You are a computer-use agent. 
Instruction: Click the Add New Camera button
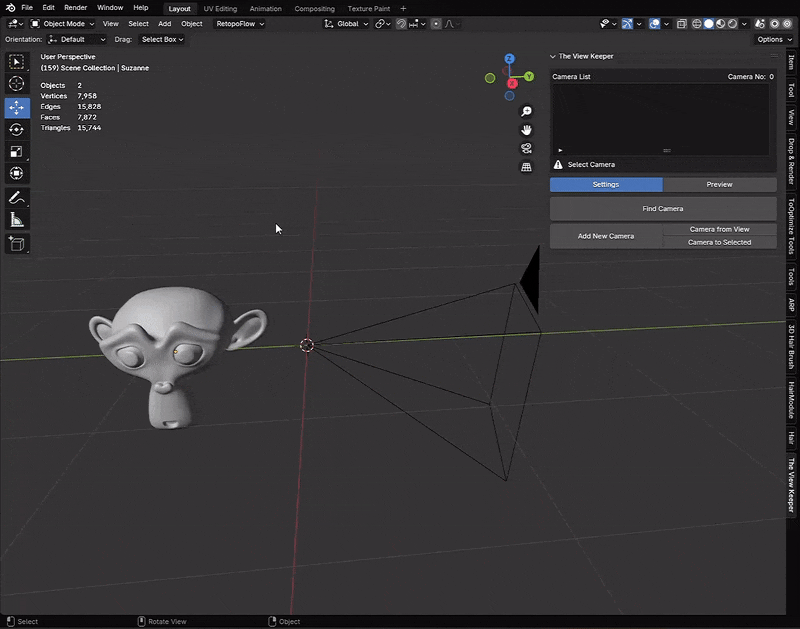606,236
